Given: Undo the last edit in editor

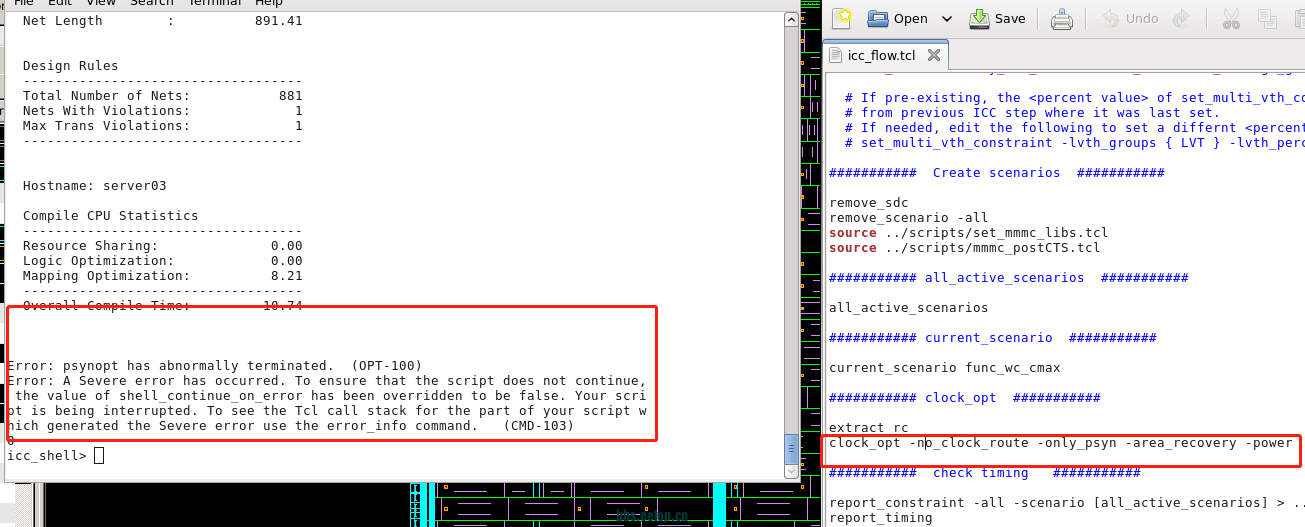Looking at the screenshot, I should [x=1130, y=18].
